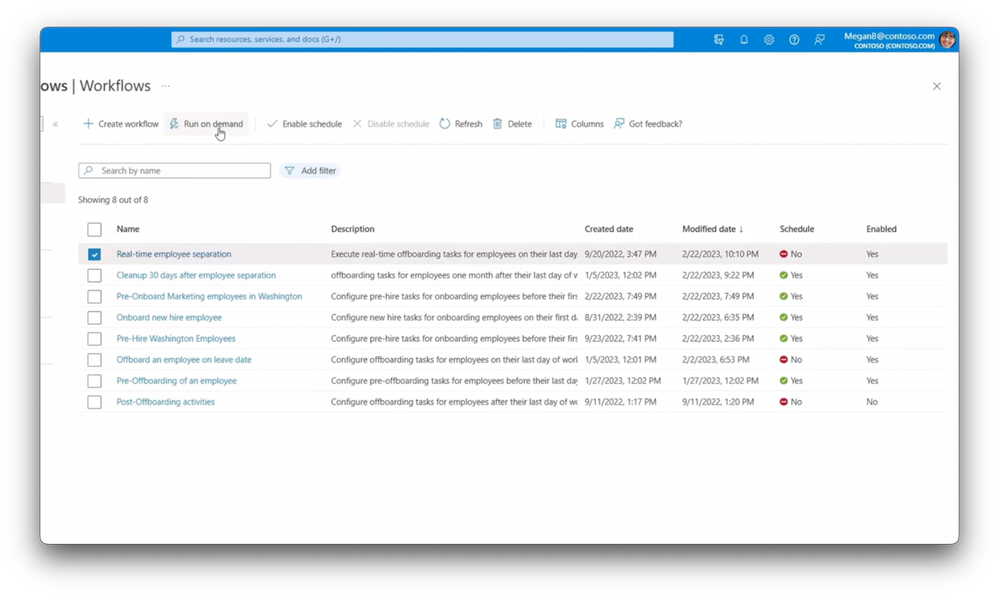Image resolution: width=999 pixels, height=597 pixels.
Task: Click the red No schedule icon for Offboard on leave date
Action: coord(784,359)
